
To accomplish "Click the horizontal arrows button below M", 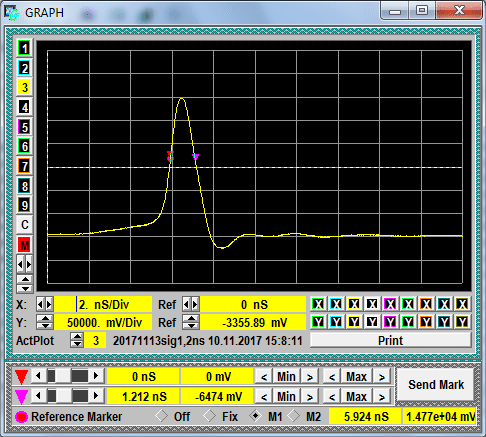I will point(24,265).
